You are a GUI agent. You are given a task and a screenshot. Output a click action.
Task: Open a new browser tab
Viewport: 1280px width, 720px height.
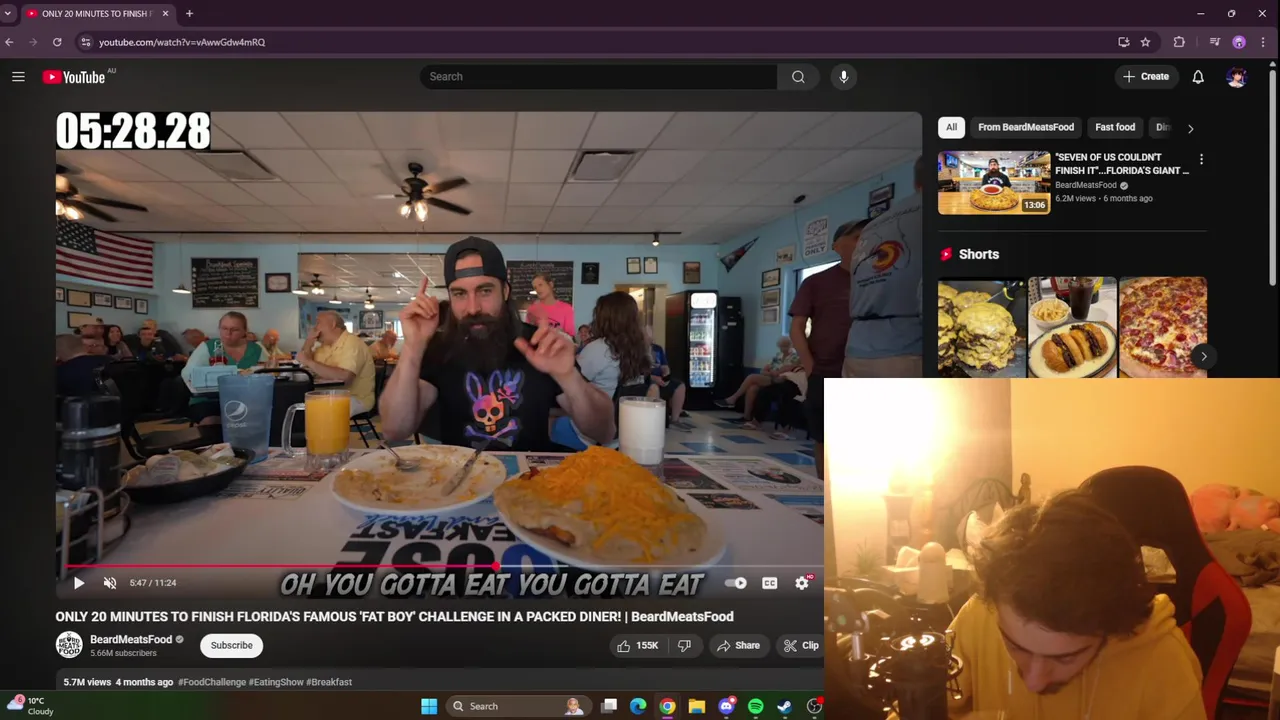(189, 14)
